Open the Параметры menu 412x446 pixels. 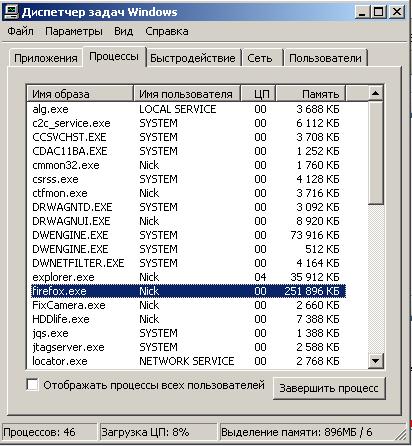tap(74, 31)
